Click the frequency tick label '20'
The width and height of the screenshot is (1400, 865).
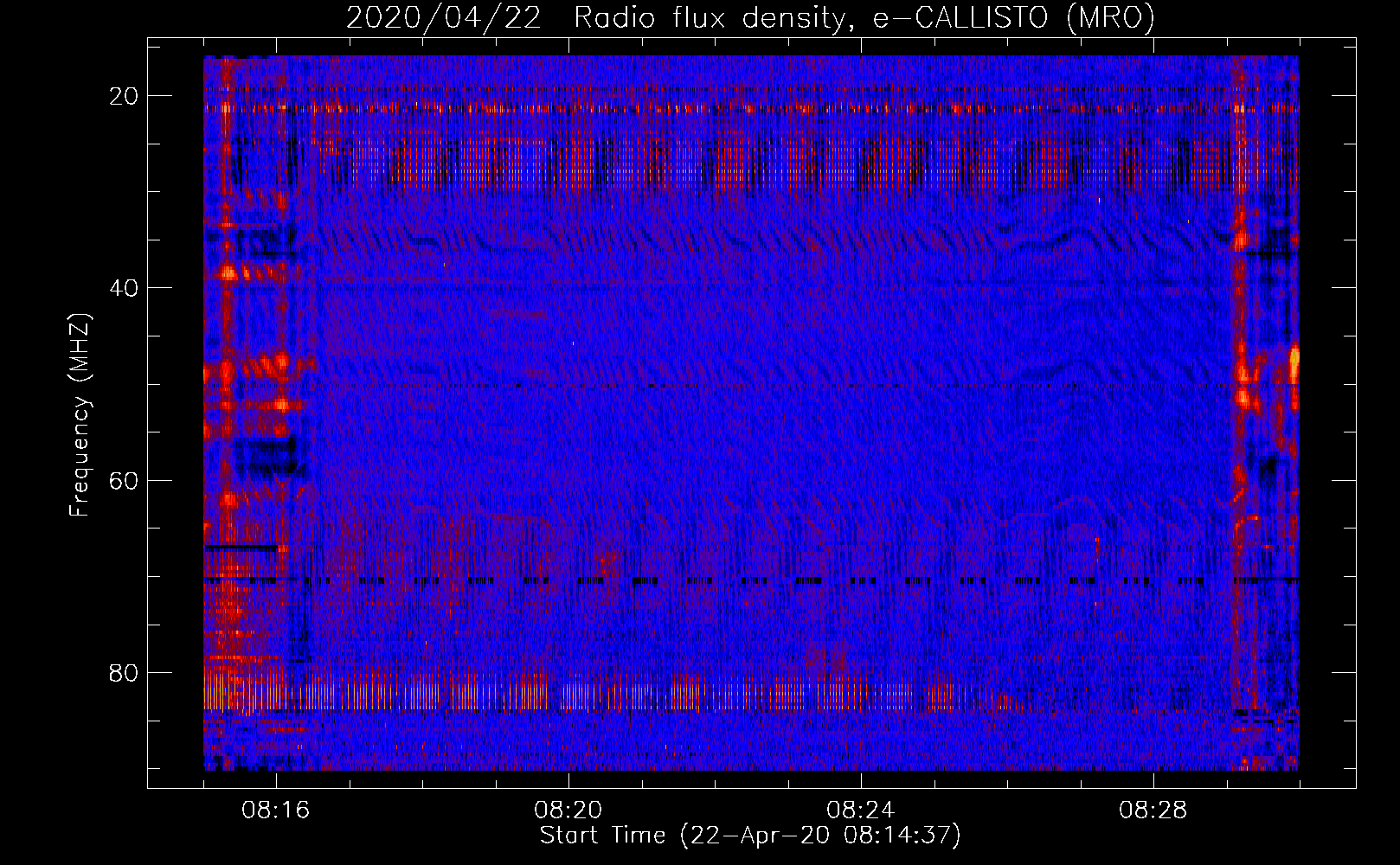coord(125,96)
